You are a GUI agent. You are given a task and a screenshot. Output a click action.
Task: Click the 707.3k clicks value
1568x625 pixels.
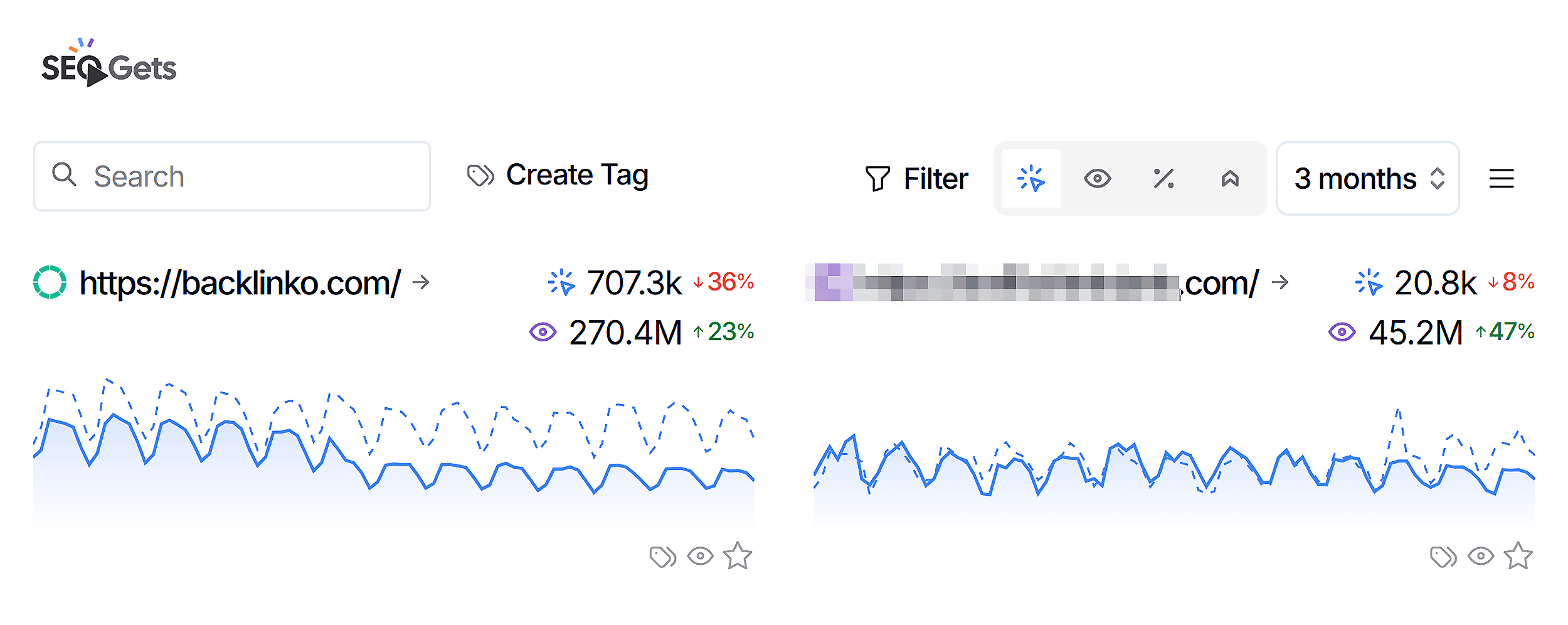[634, 283]
